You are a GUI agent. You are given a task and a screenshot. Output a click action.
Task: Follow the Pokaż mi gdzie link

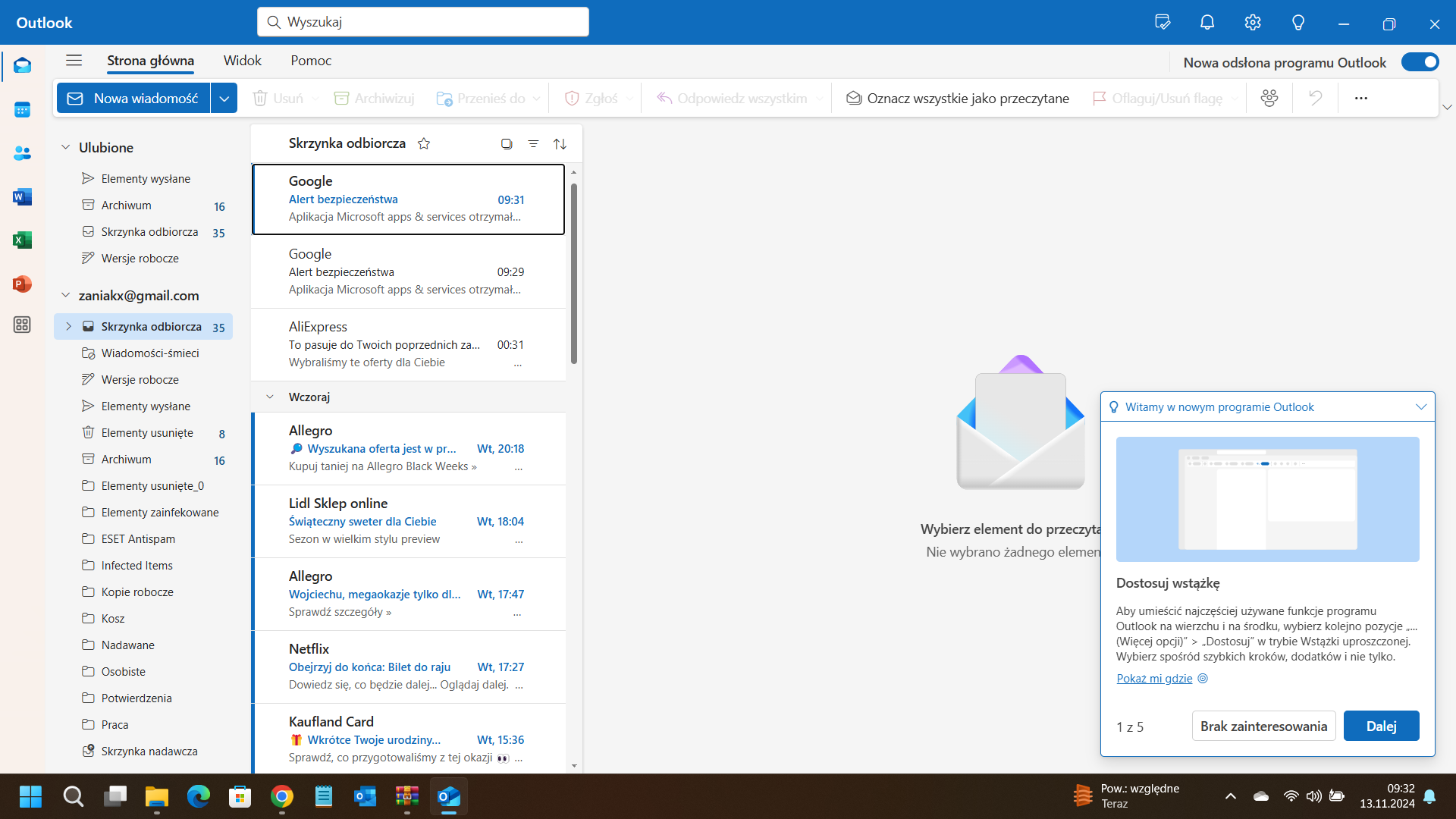(1154, 679)
